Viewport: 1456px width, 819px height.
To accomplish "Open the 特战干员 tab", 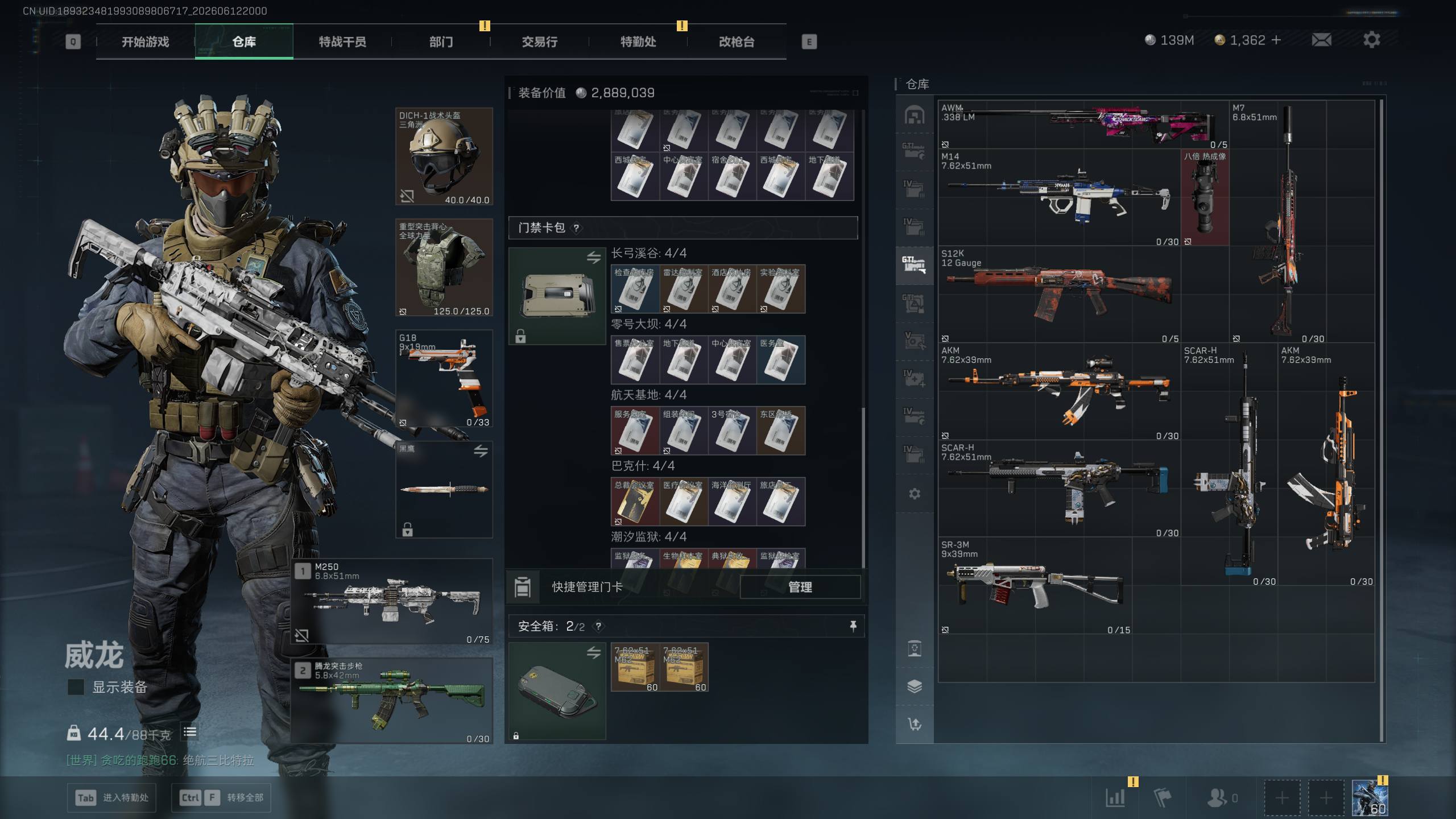I will [x=342, y=42].
